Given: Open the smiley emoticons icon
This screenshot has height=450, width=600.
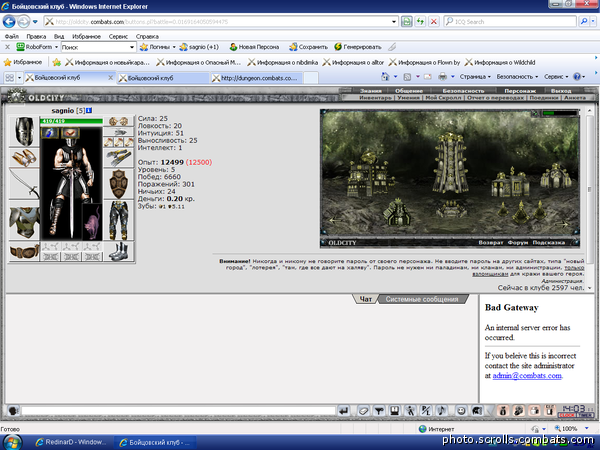Looking at the screenshot, I should (x=461, y=411).
